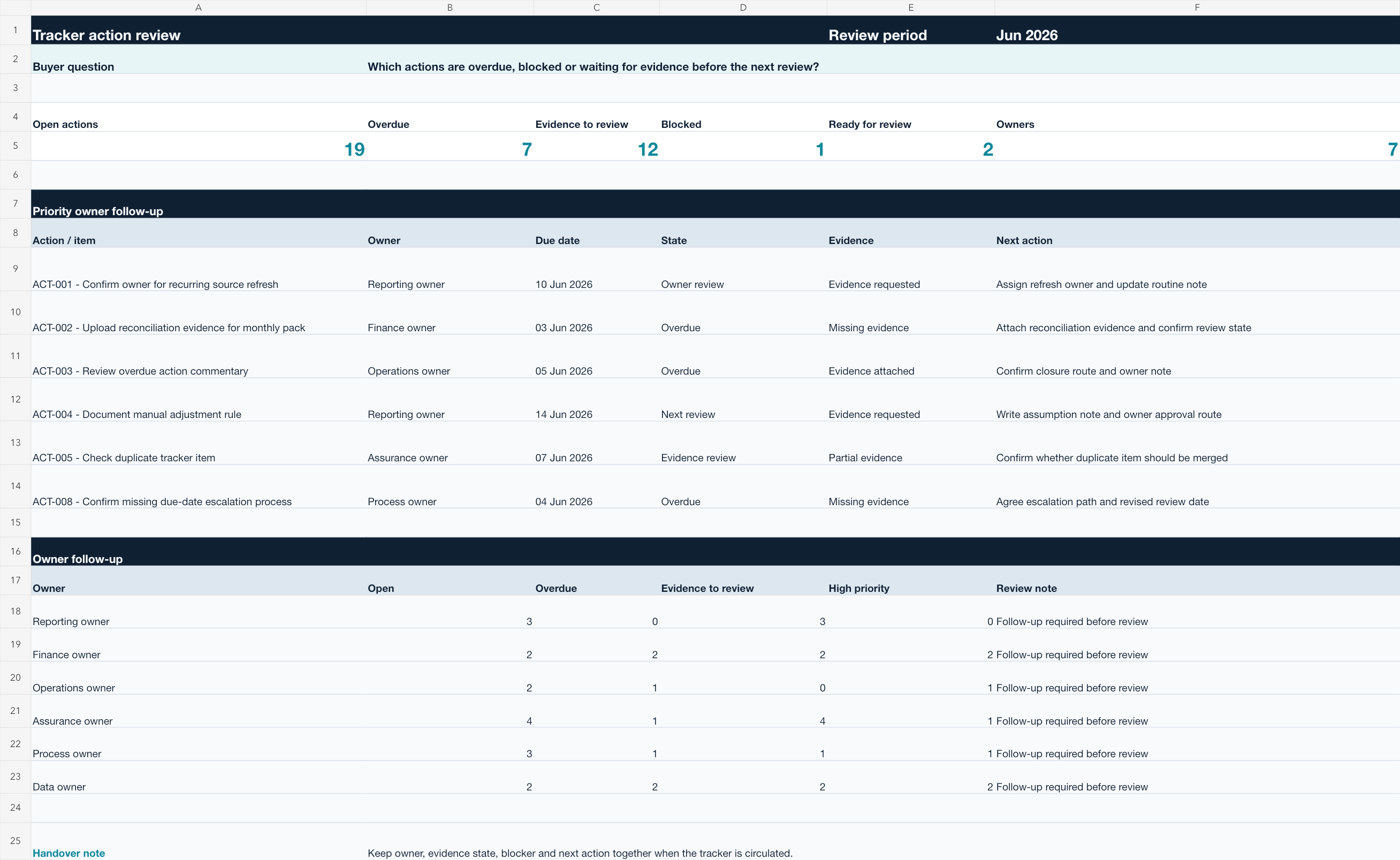1400x860 pixels.
Task: Click 'Assign refresh owner and update routine note'
Action: pos(1101,284)
